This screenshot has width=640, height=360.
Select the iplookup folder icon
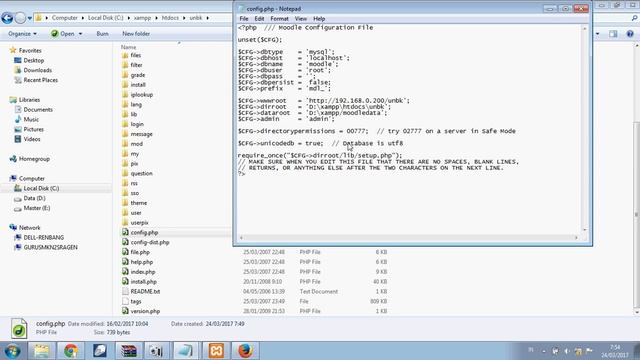point(125,94)
